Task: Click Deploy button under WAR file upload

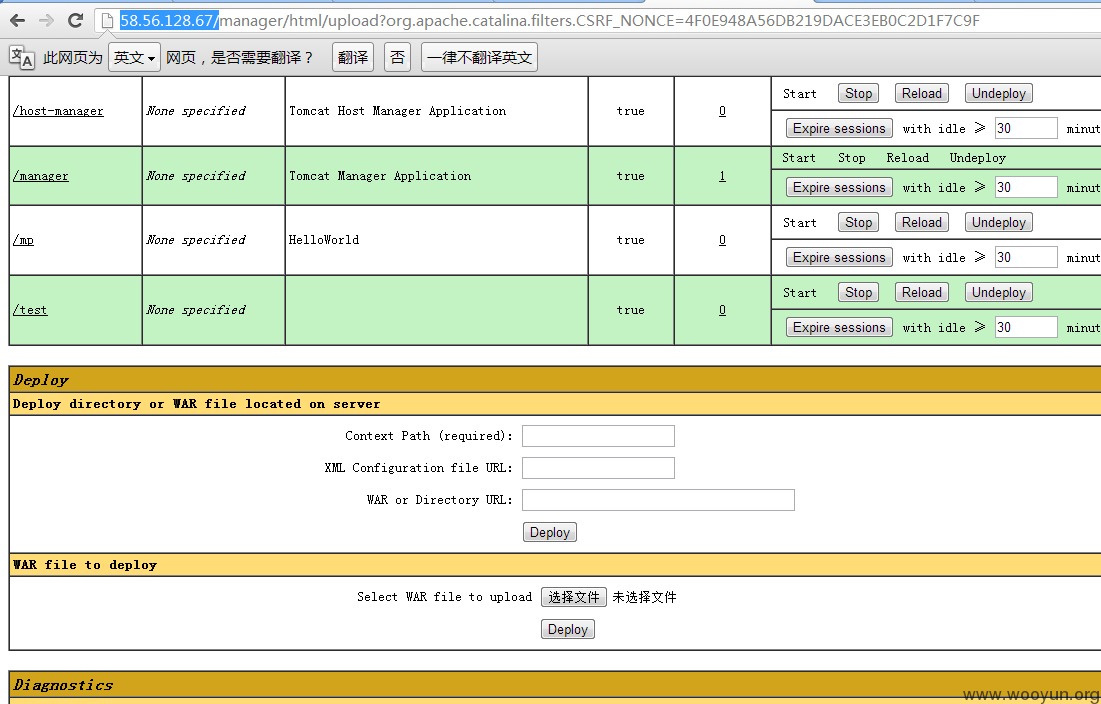Action: pos(567,630)
